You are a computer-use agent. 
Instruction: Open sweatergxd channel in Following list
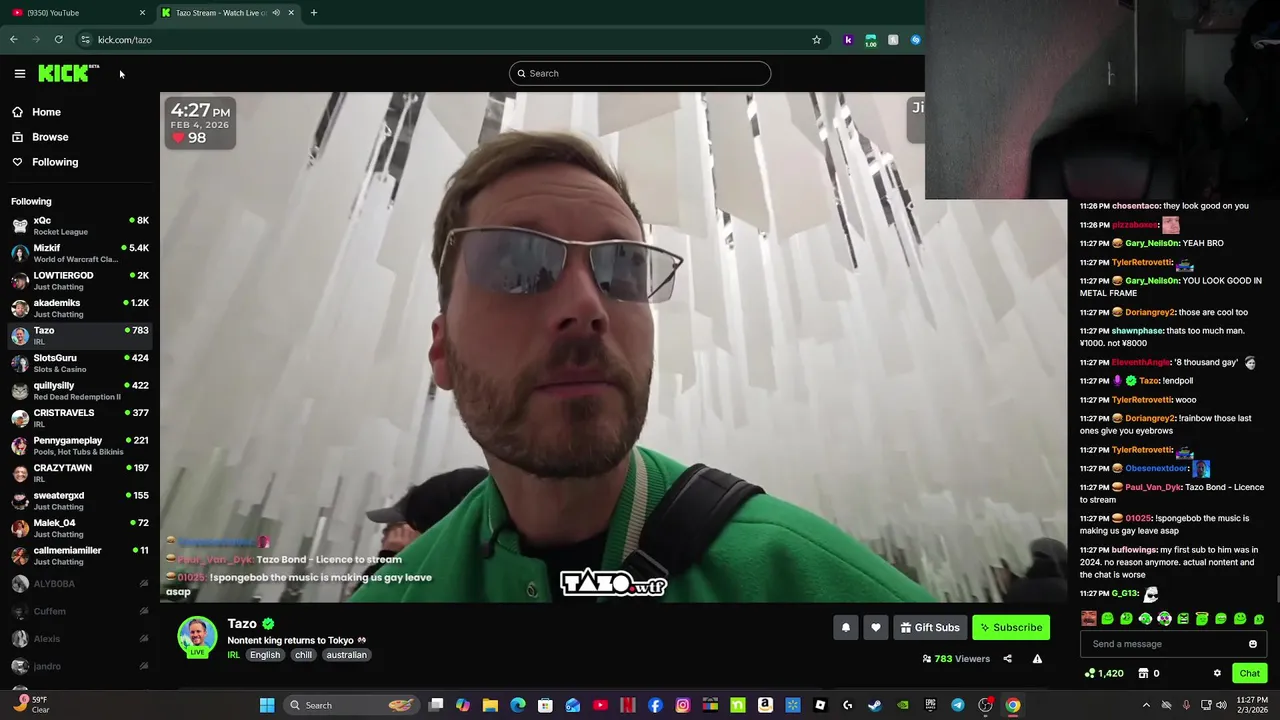[80, 501]
